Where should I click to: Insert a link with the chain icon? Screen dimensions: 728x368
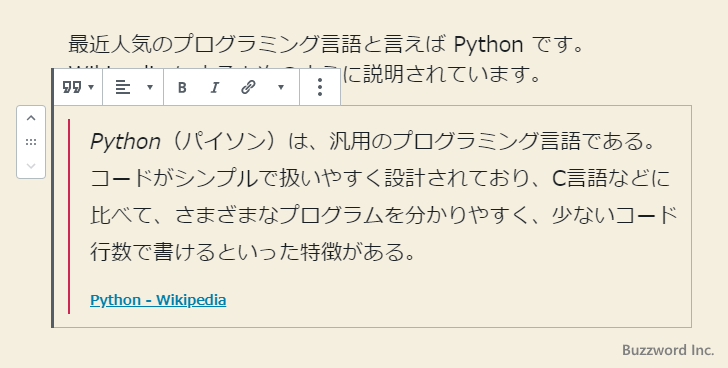click(x=248, y=87)
